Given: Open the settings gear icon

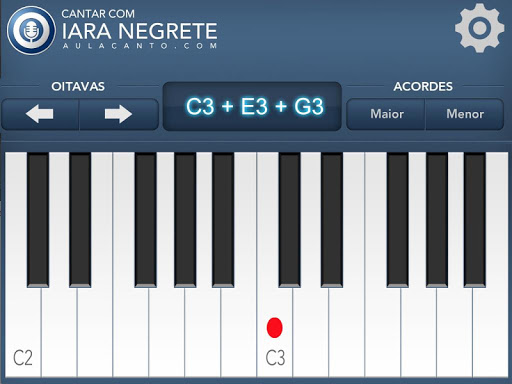Looking at the screenshot, I should point(479,28).
